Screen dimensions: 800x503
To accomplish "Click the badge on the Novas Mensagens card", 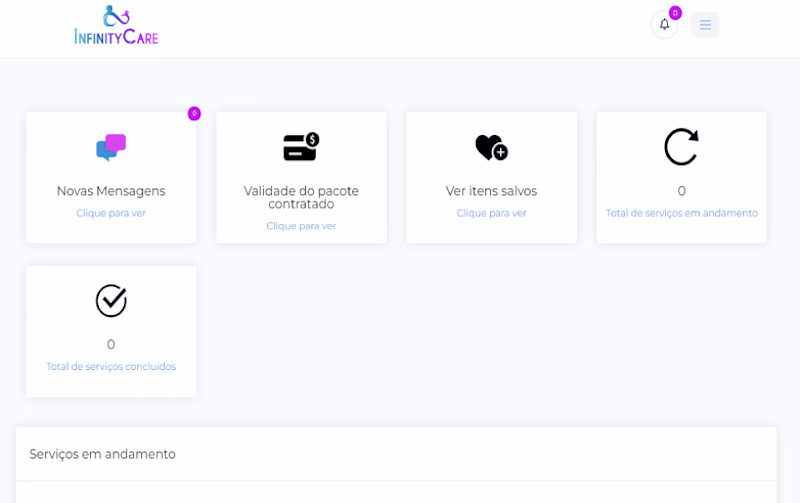I will tap(194, 113).
